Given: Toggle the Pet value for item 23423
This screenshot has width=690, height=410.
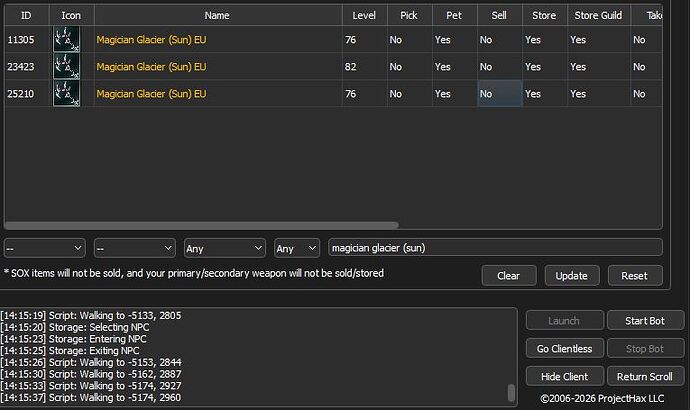Looking at the screenshot, I should coord(455,66).
